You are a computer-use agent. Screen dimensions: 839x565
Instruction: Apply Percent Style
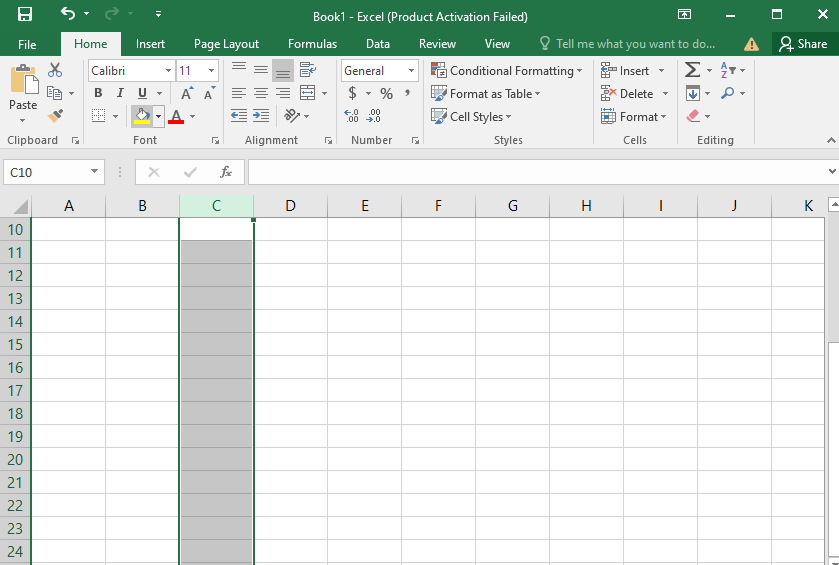point(386,94)
